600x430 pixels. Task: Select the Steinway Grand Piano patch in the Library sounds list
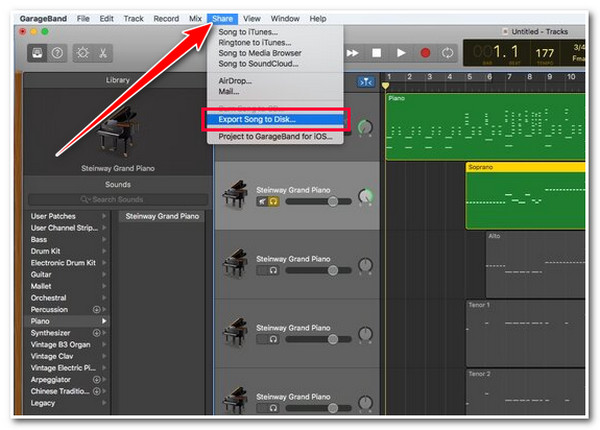click(x=162, y=216)
